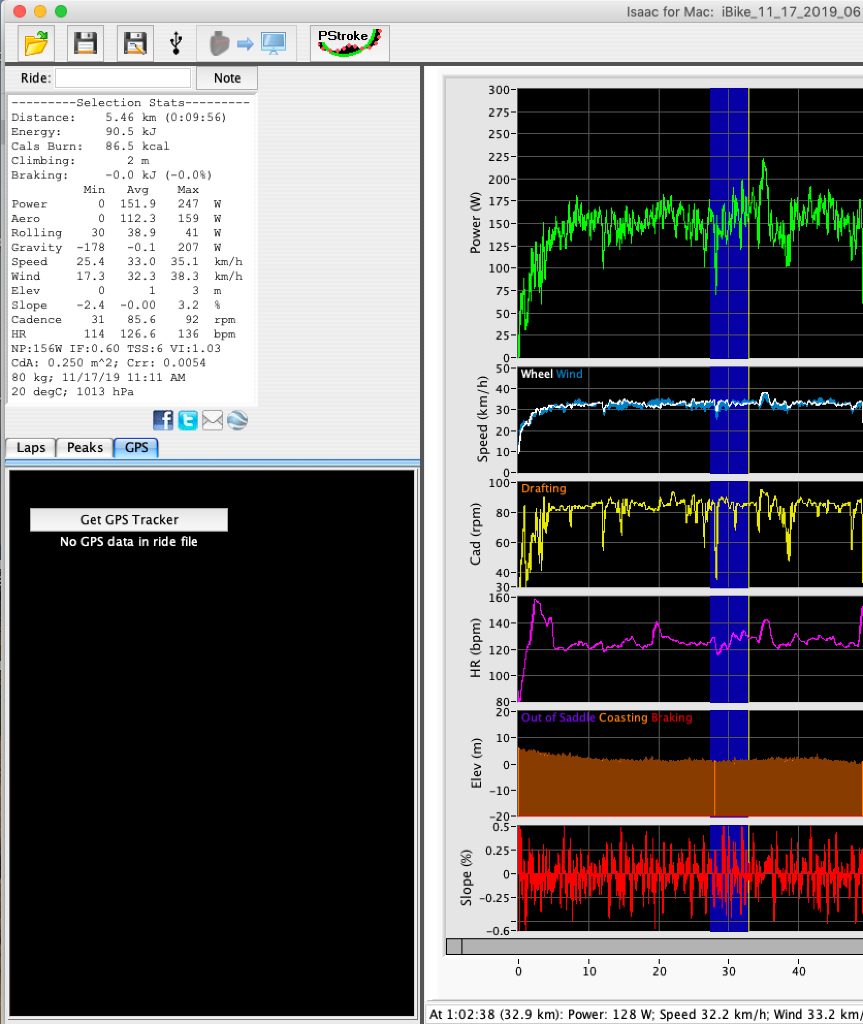Click the Drafting label in cadence chart
The width and height of the screenshot is (863, 1024).
click(543, 489)
